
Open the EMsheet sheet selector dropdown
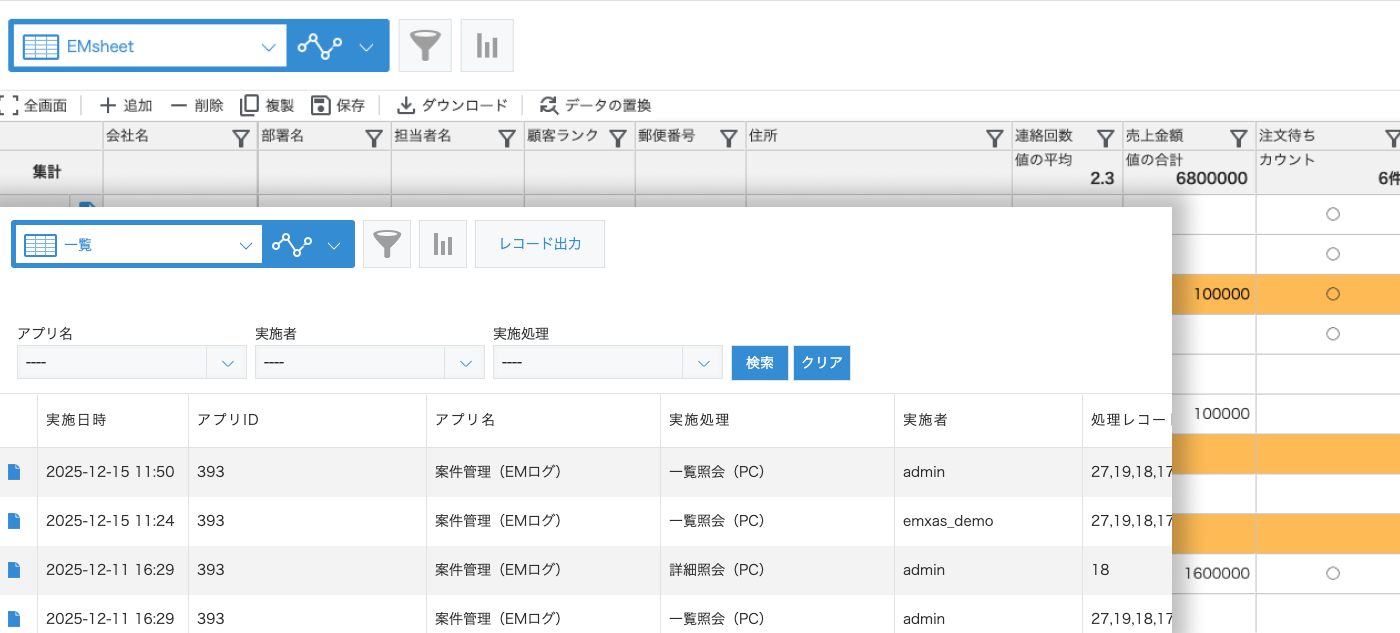point(150,45)
